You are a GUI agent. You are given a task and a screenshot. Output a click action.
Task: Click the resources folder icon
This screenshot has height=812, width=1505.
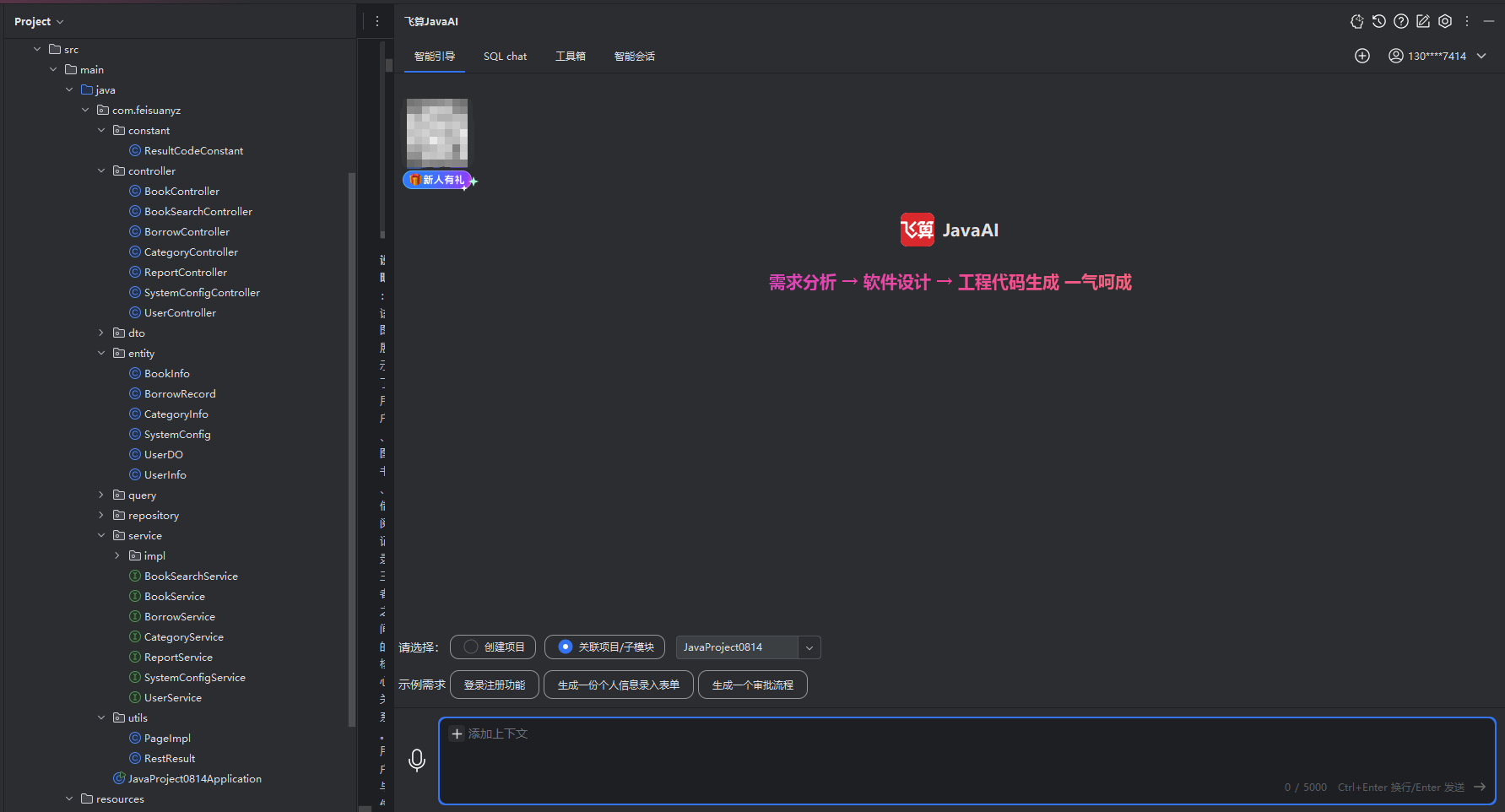point(87,798)
